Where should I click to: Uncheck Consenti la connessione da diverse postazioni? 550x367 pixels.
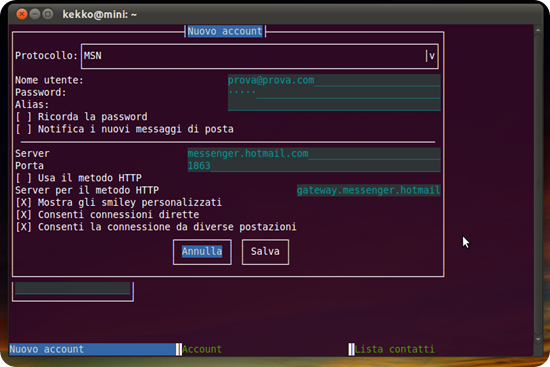coord(24,227)
